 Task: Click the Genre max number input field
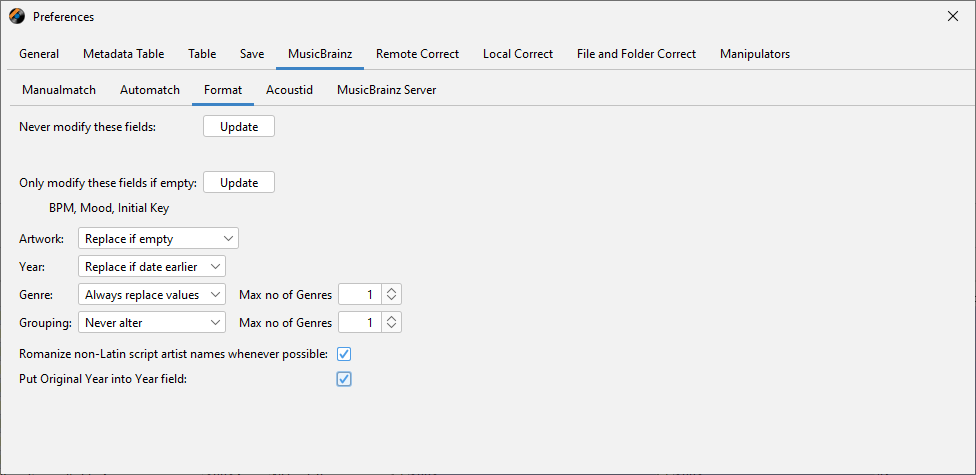360,294
